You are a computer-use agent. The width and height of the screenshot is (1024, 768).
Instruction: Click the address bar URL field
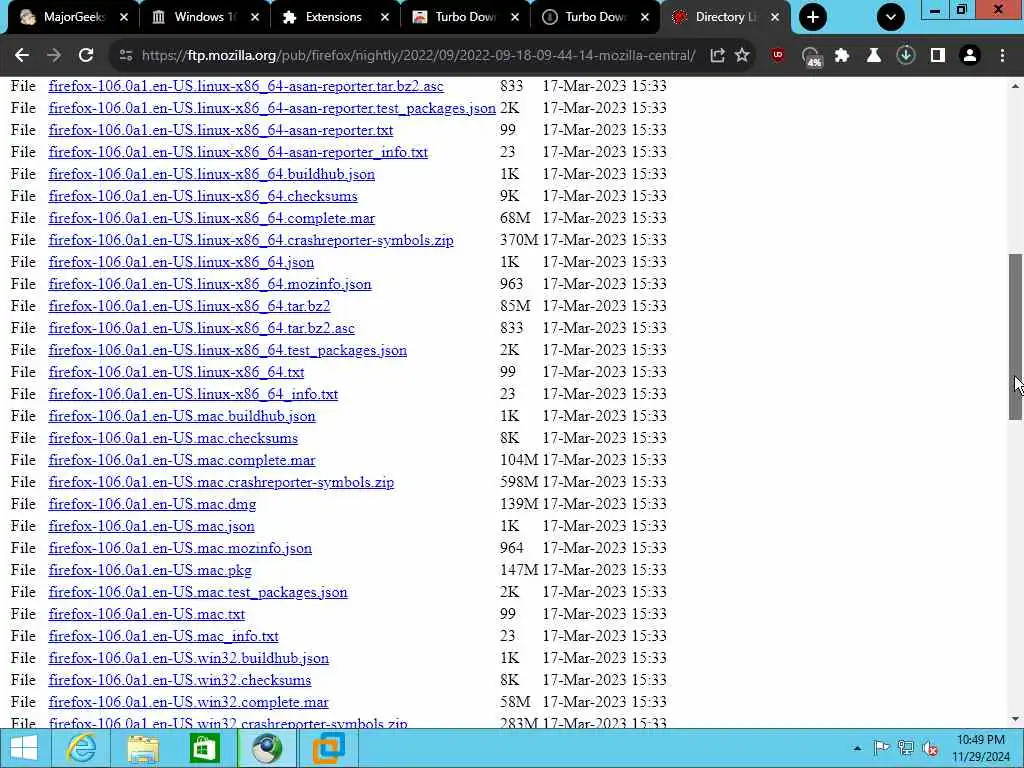point(418,56)
